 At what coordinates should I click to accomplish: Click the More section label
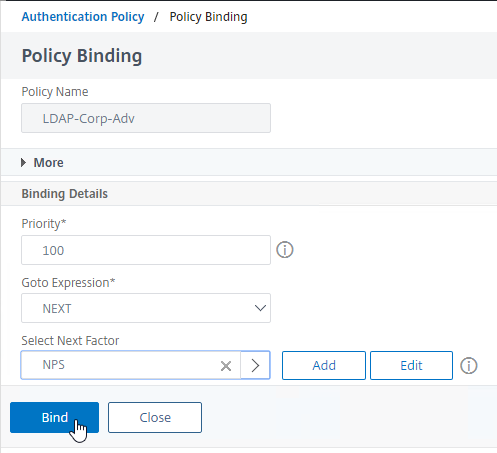(48, 163)
